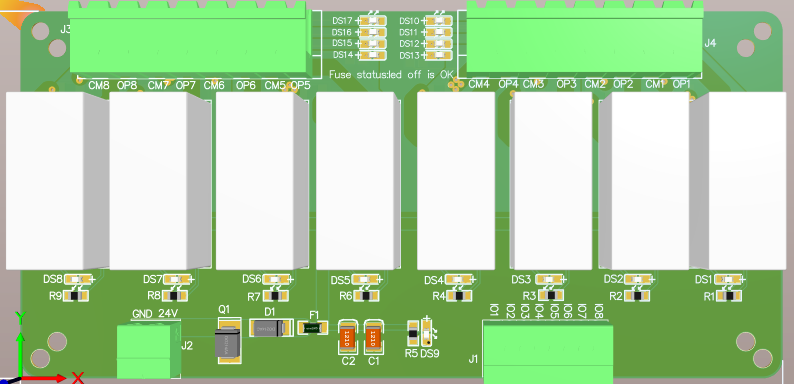Select the leftmost white relay
The image size is (794, 384).
coord(55,181)
